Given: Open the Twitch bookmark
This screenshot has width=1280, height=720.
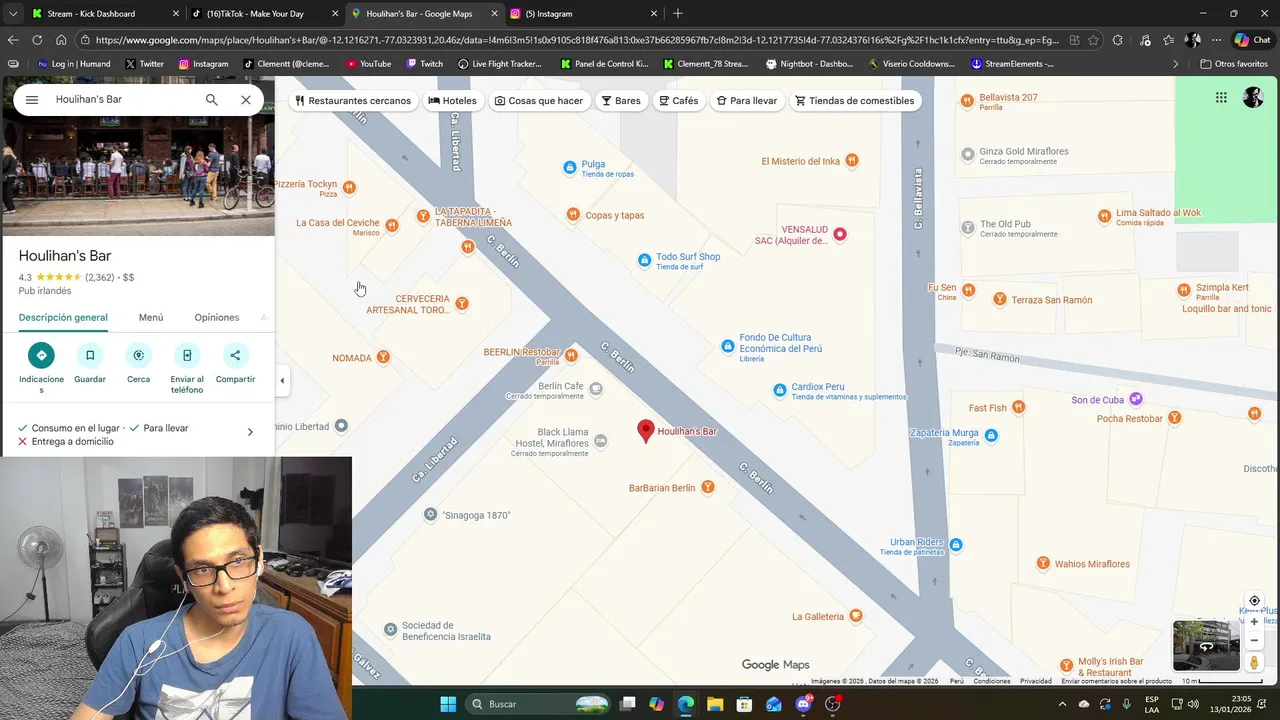Looking at the screenshot, I should [x=424, y=64].
